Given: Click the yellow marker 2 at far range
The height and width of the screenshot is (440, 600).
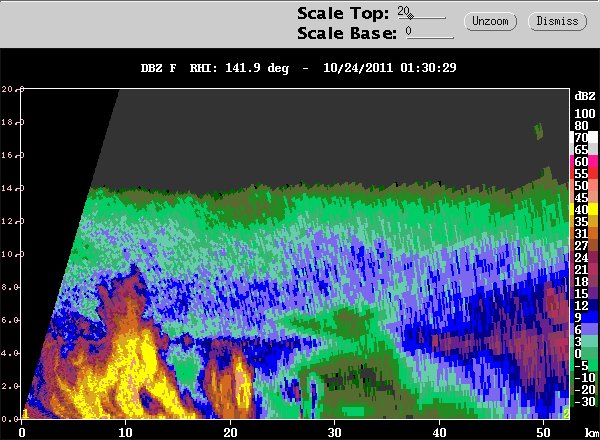Looking at the screenshot, I should 566,414.
